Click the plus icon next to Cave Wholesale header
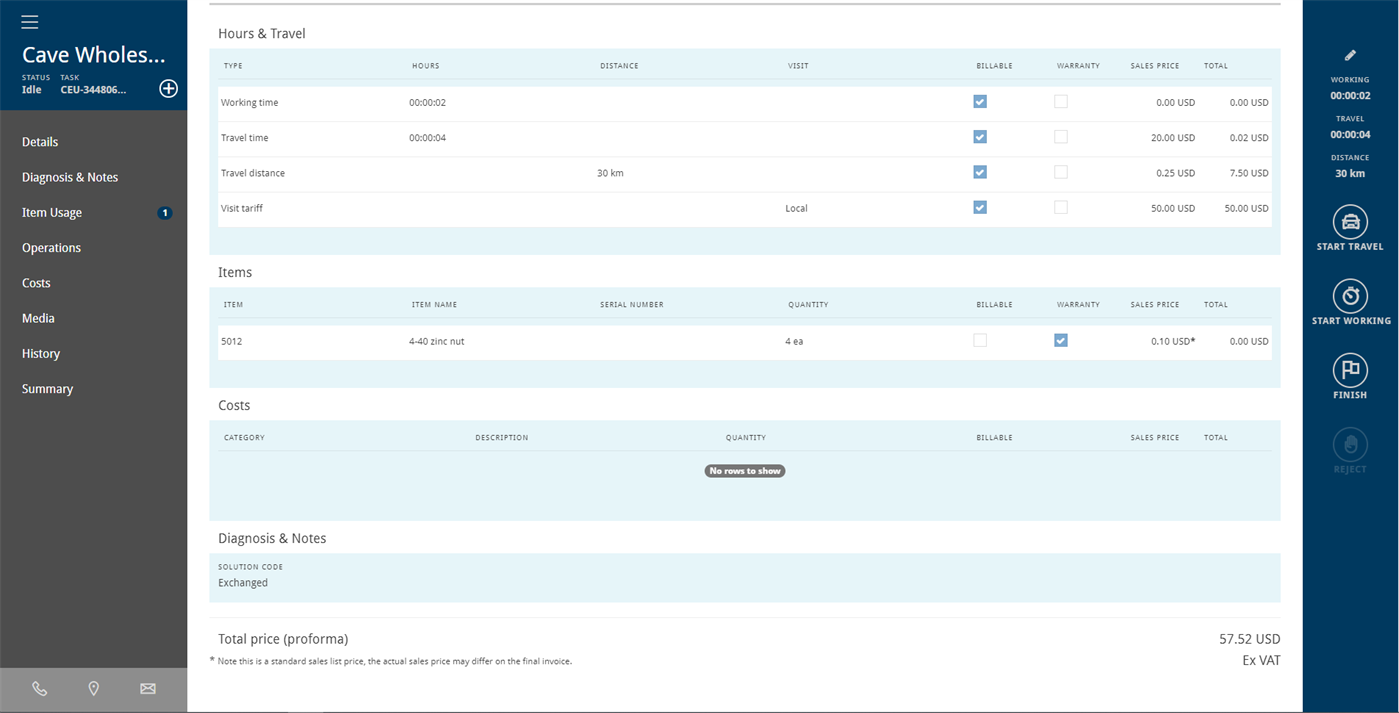The image size is (1399, 713). click(x=168, y=88)
